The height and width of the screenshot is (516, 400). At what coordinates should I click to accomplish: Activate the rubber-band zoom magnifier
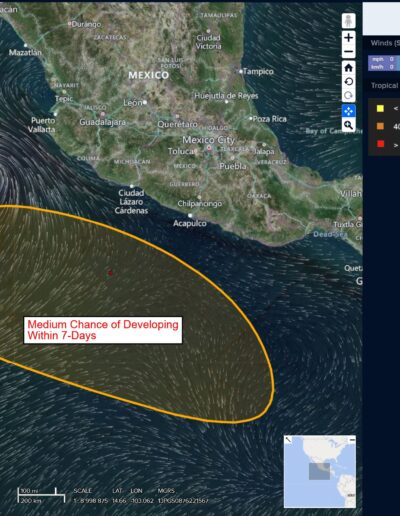pyautogui.click(x=349, y=125)
